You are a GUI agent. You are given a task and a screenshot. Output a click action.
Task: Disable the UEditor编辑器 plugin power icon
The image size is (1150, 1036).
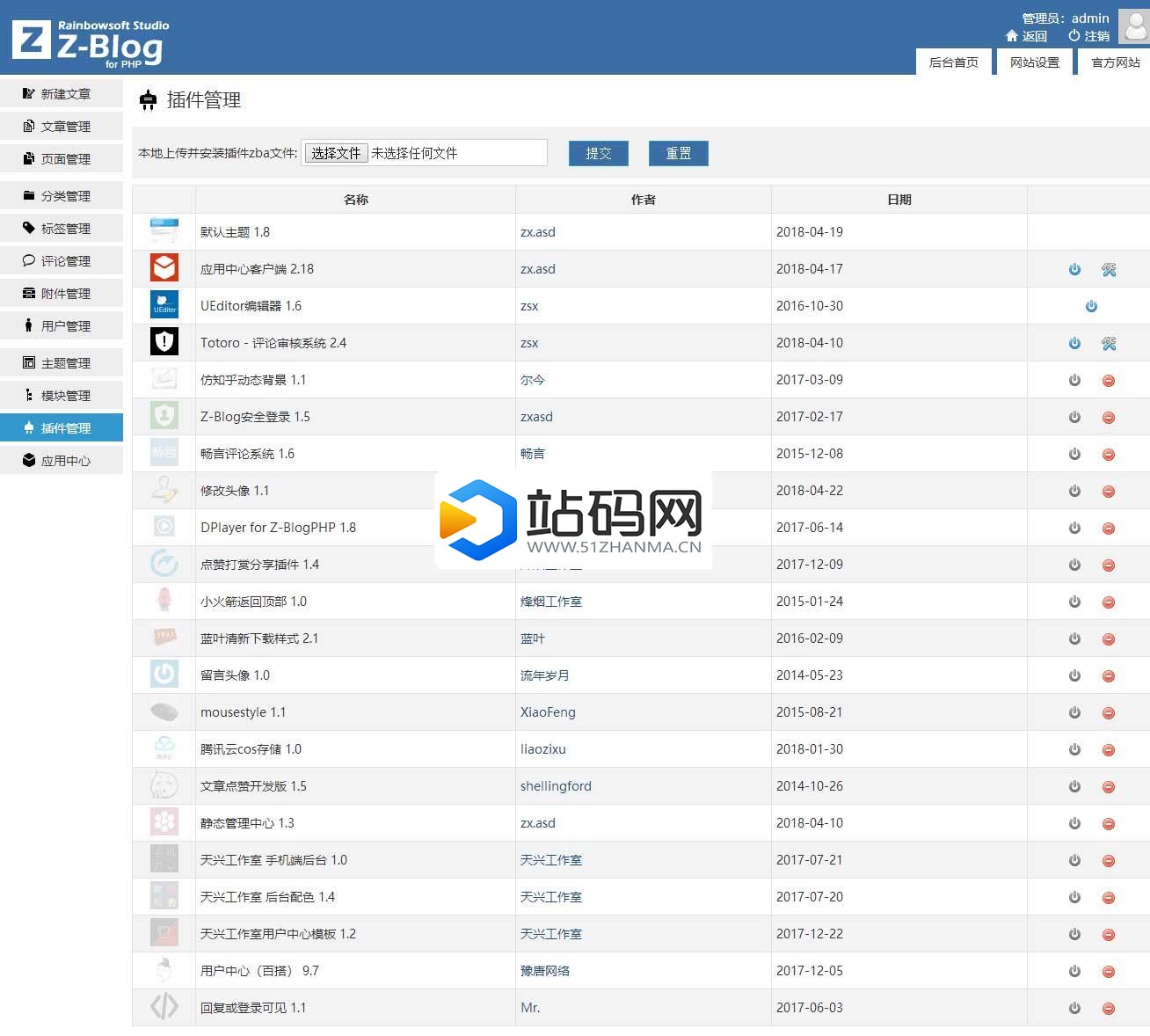1091,307
